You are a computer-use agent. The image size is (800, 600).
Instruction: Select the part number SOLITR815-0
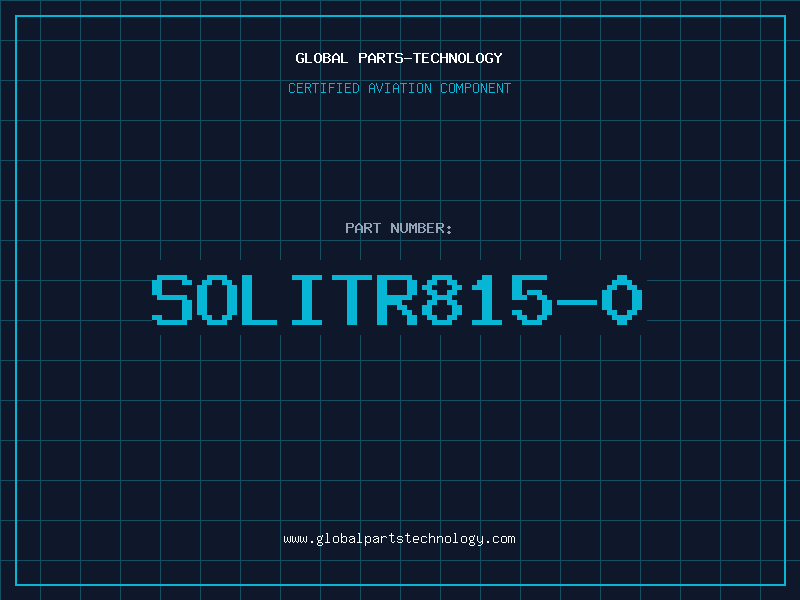[x=397, y=299]
